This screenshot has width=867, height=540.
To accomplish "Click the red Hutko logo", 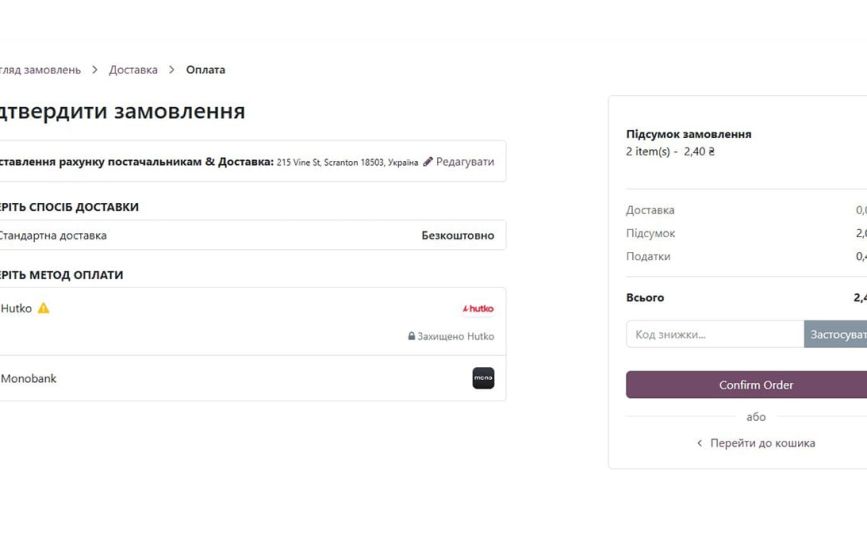I will (x=478, y=309).
